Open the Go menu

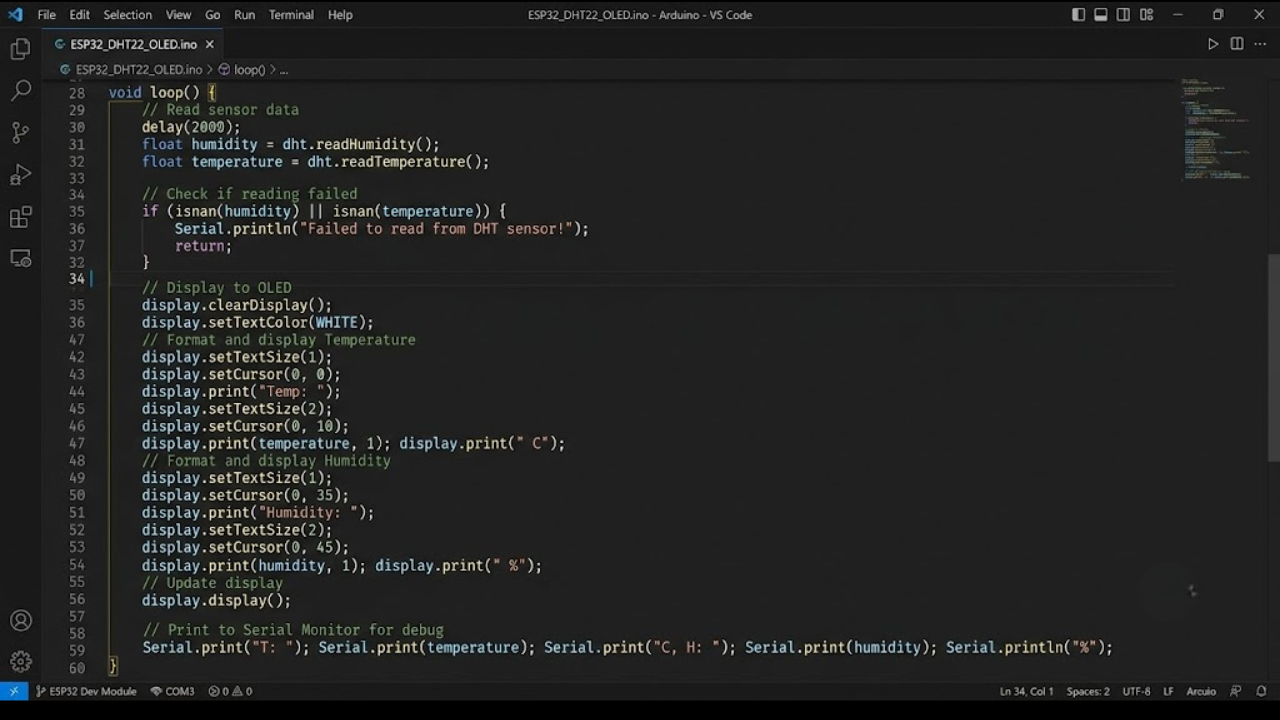point(213,15)
